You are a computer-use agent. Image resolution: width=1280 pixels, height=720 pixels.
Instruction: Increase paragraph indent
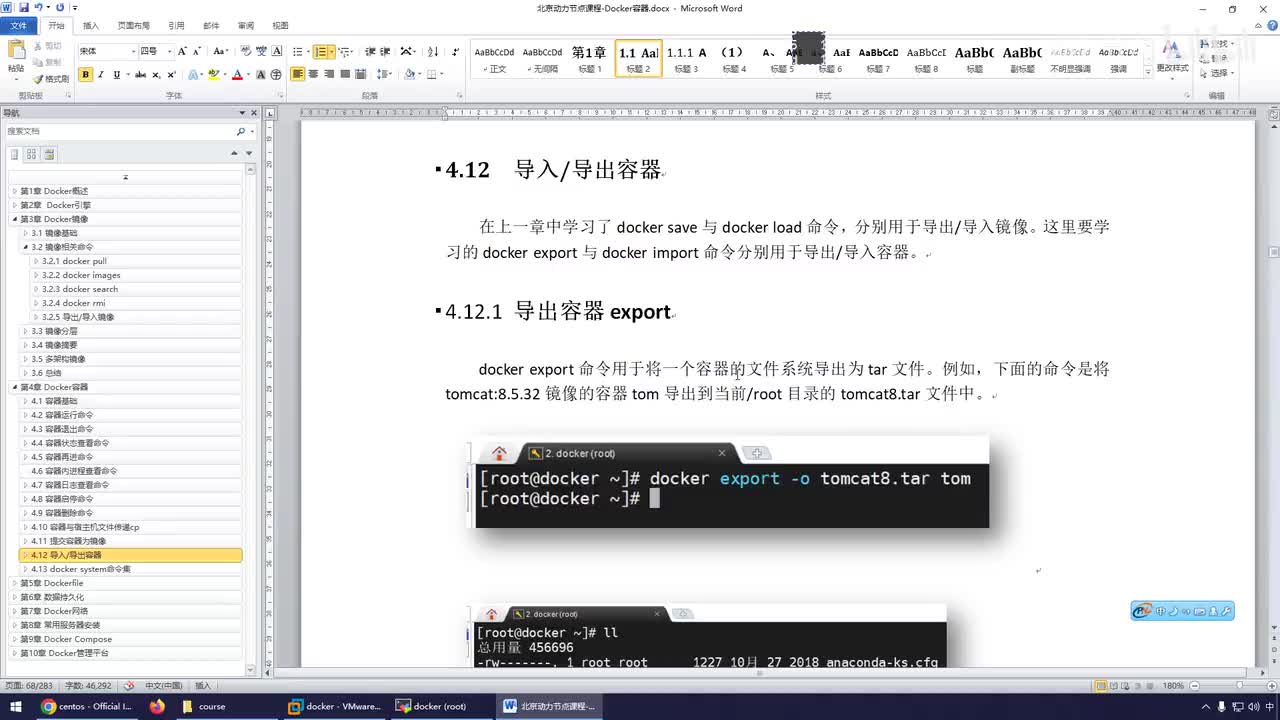click(x=385, y=51)
